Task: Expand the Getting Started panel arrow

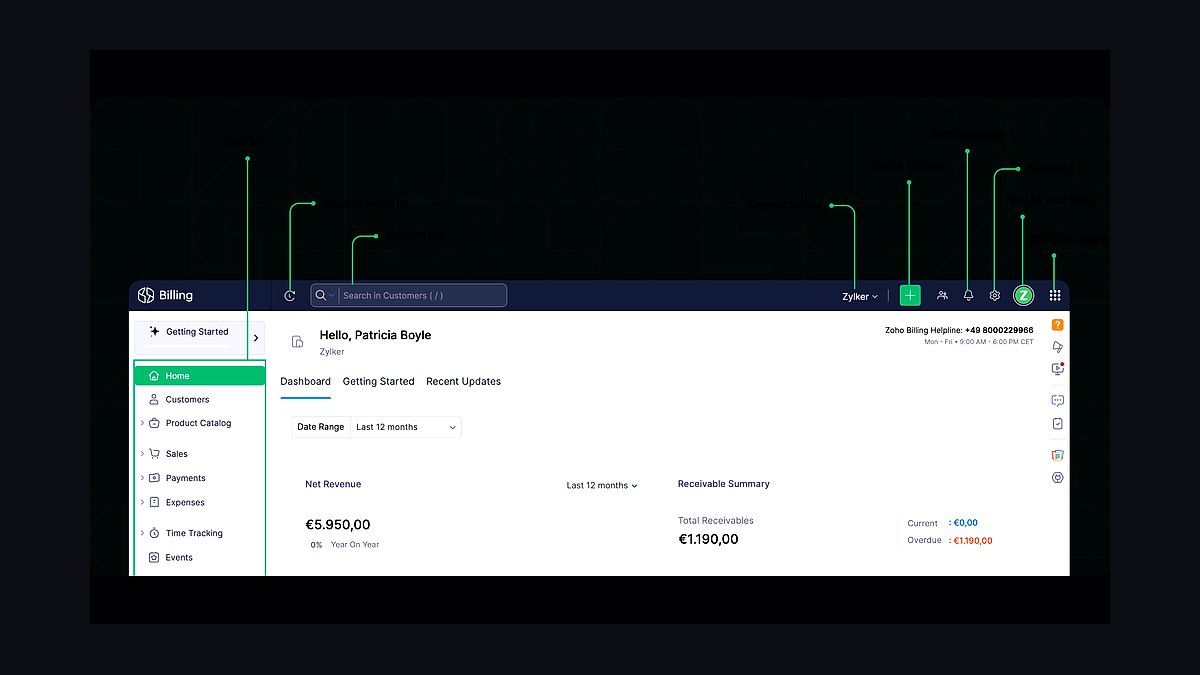Action: point(256,338)
